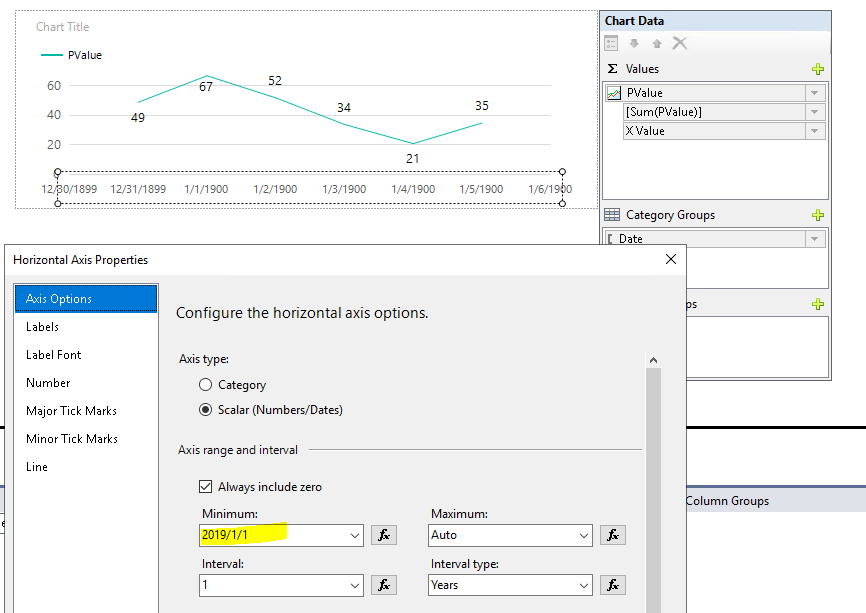Open expression editor for Interval type

click(x=612, y=585)
